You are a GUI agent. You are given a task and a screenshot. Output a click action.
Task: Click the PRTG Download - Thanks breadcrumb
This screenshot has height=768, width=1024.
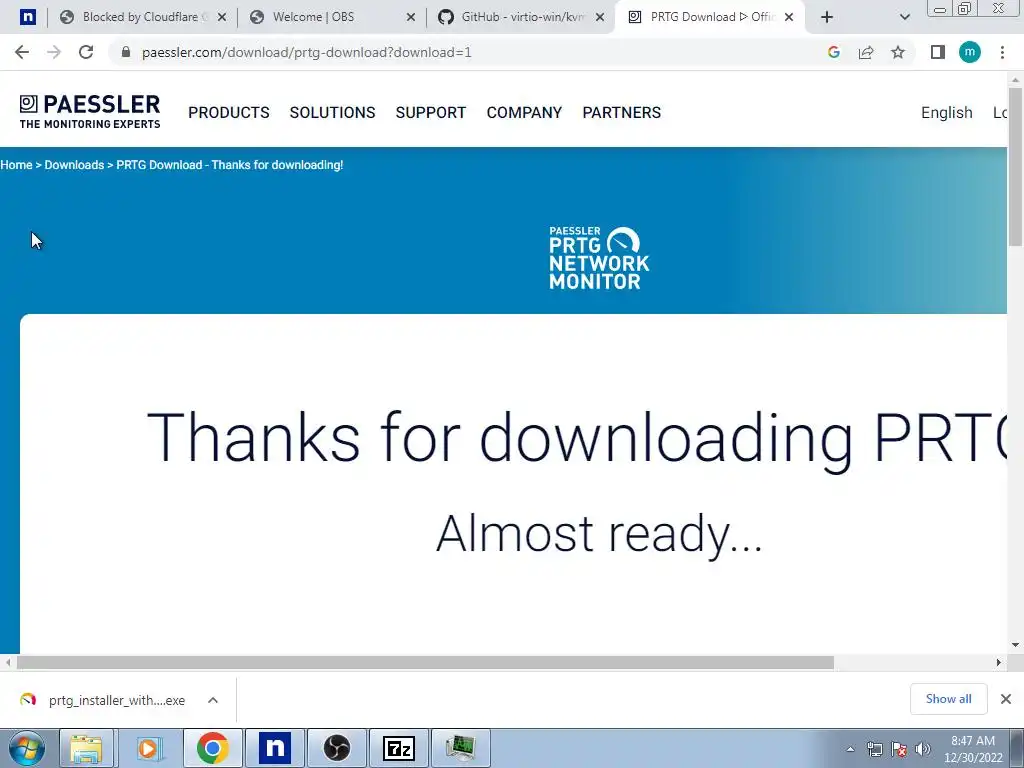(x=230, y=165)
